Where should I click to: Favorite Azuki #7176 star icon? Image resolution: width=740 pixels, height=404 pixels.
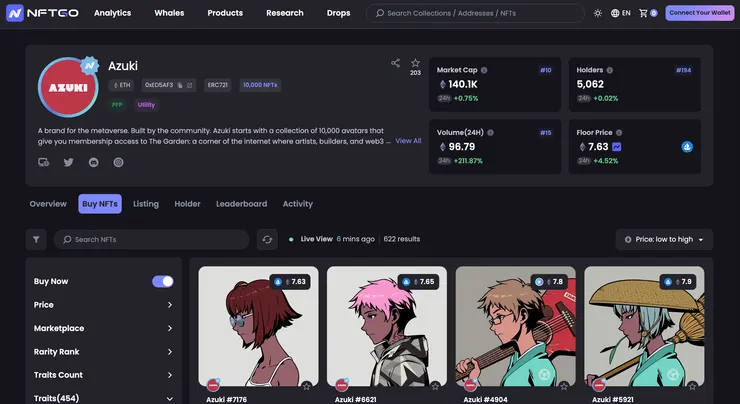point(306,387)
